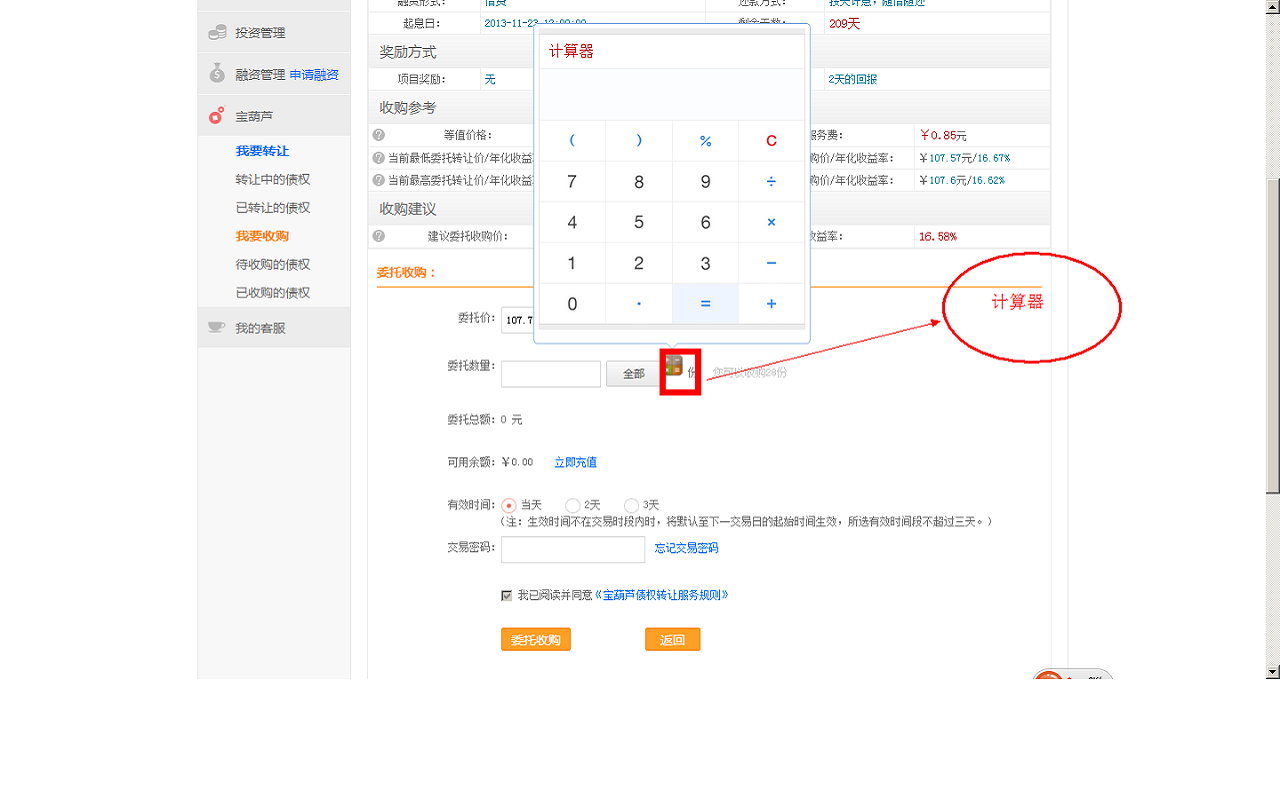
Task: Click the calculator plus key
Action: [x=771, y=304]
